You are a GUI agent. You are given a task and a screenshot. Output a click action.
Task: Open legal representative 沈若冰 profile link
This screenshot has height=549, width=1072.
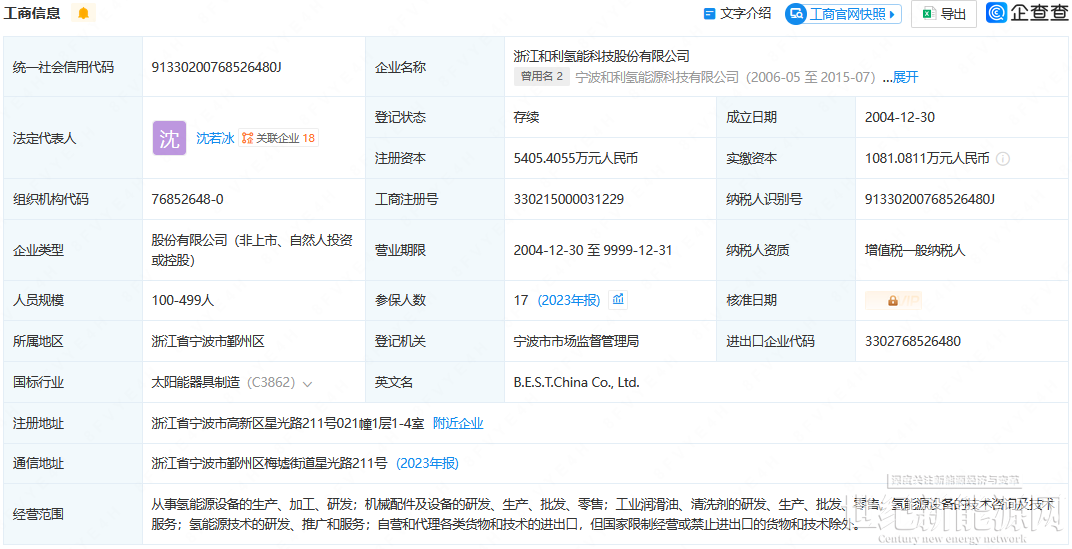215,138
